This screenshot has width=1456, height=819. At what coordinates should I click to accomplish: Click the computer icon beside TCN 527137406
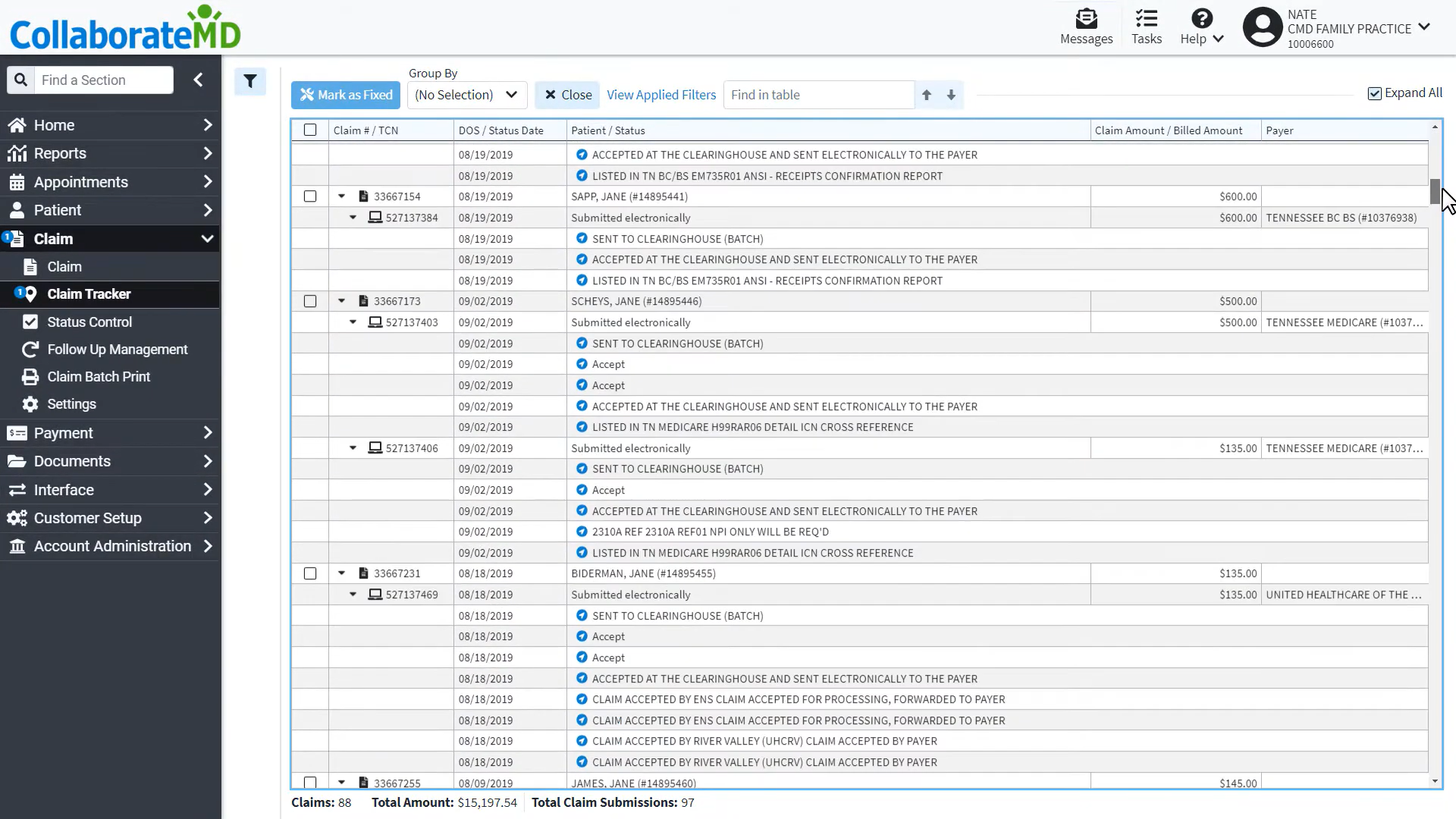click(x=375, y=448)
